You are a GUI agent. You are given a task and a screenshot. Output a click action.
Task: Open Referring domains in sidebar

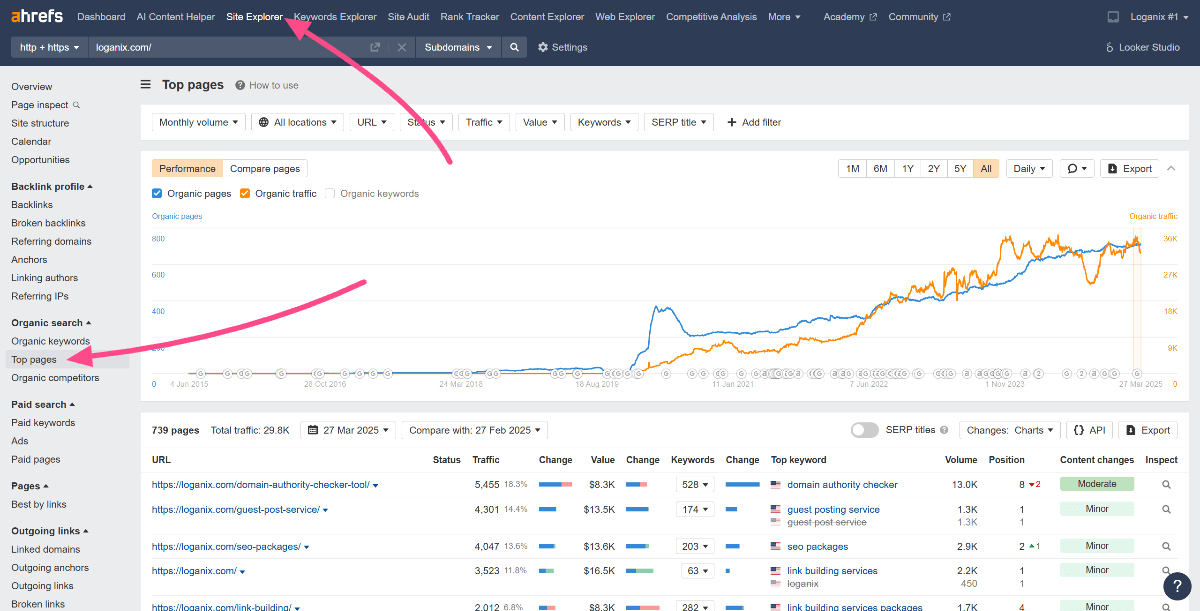pos(51,242)
